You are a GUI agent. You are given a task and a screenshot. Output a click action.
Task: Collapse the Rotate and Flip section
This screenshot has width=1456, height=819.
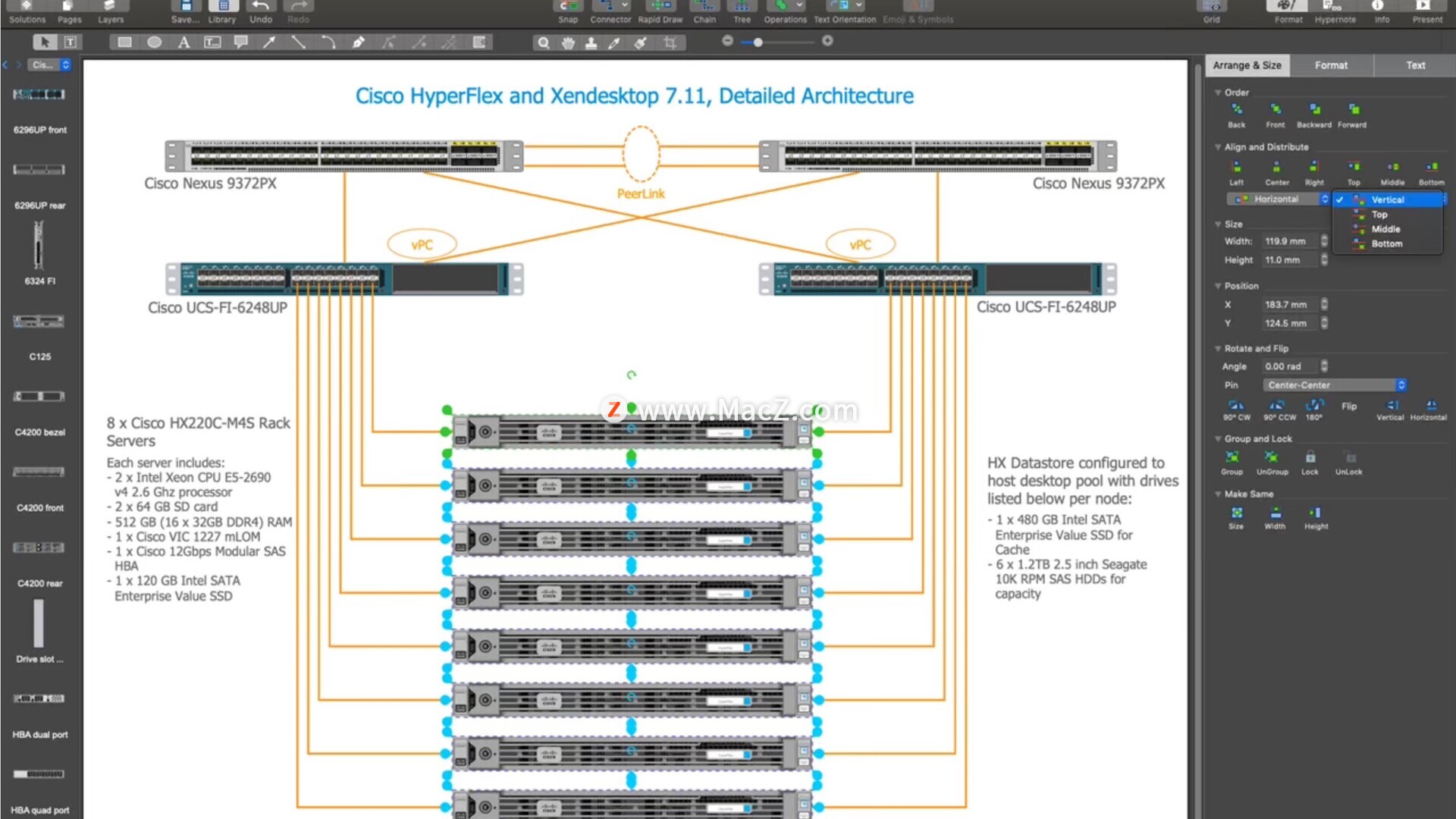click(x=1218, y=349)
